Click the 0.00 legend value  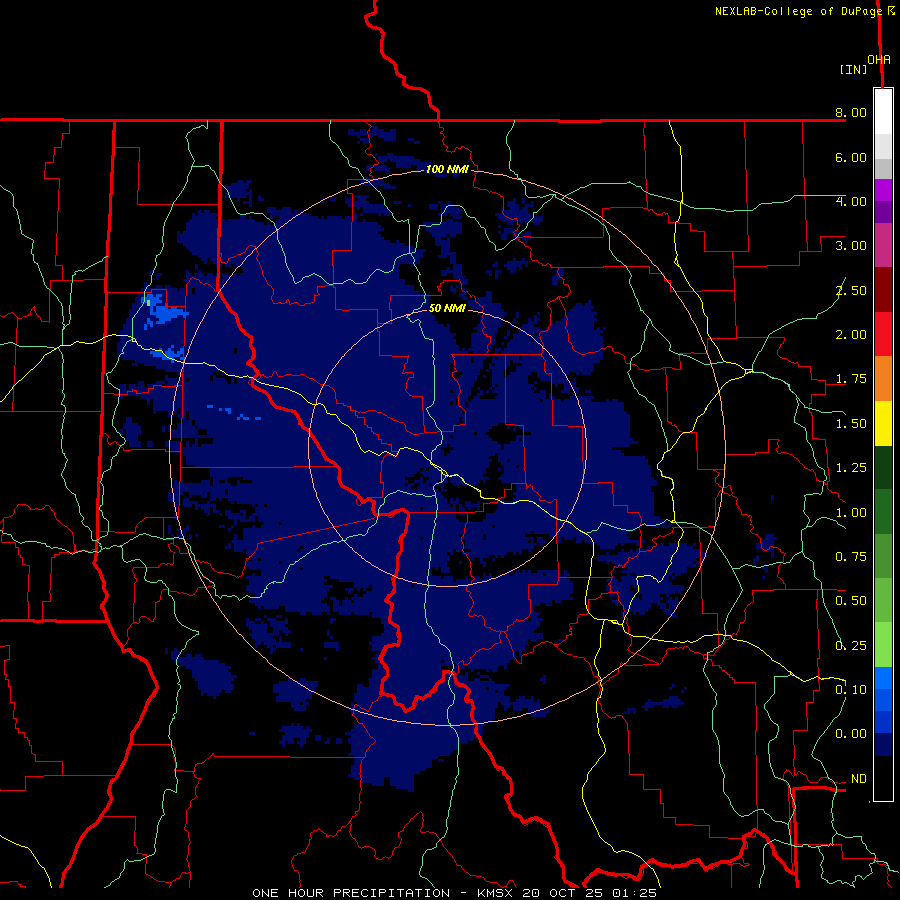click(851, 734)
